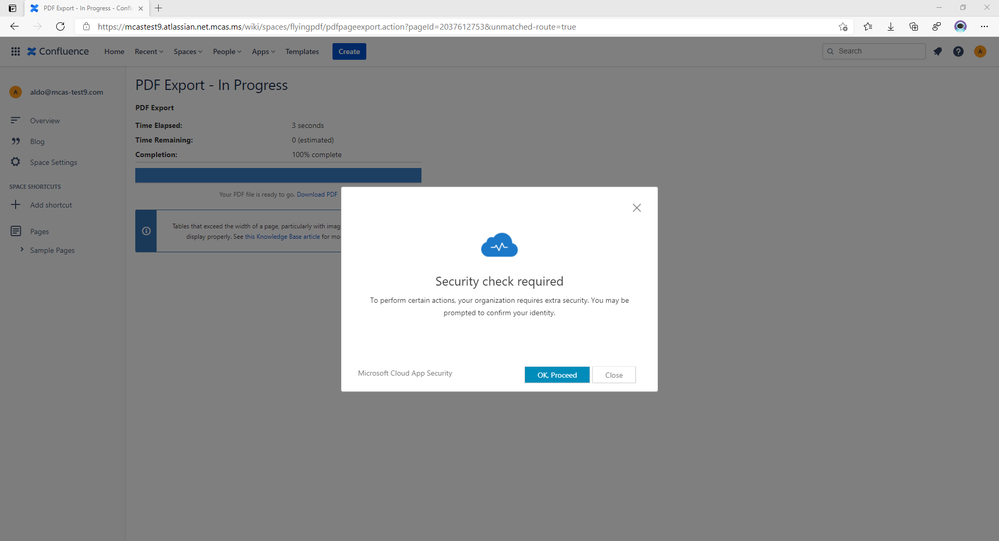This screenshot has height=541, width=999.
Task: Expand the Apps dropdown menu
Action: pos(263,52)
